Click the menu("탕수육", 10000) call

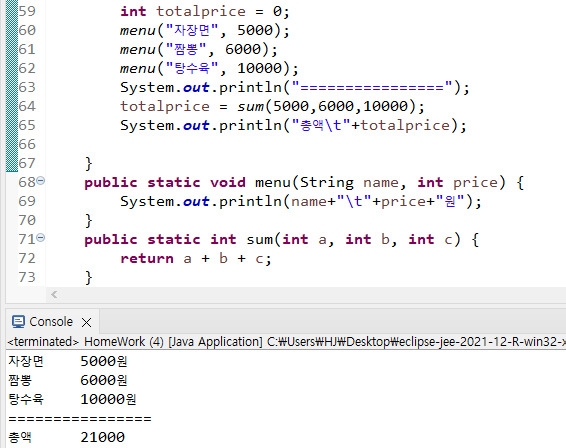[x=209, y=69]
